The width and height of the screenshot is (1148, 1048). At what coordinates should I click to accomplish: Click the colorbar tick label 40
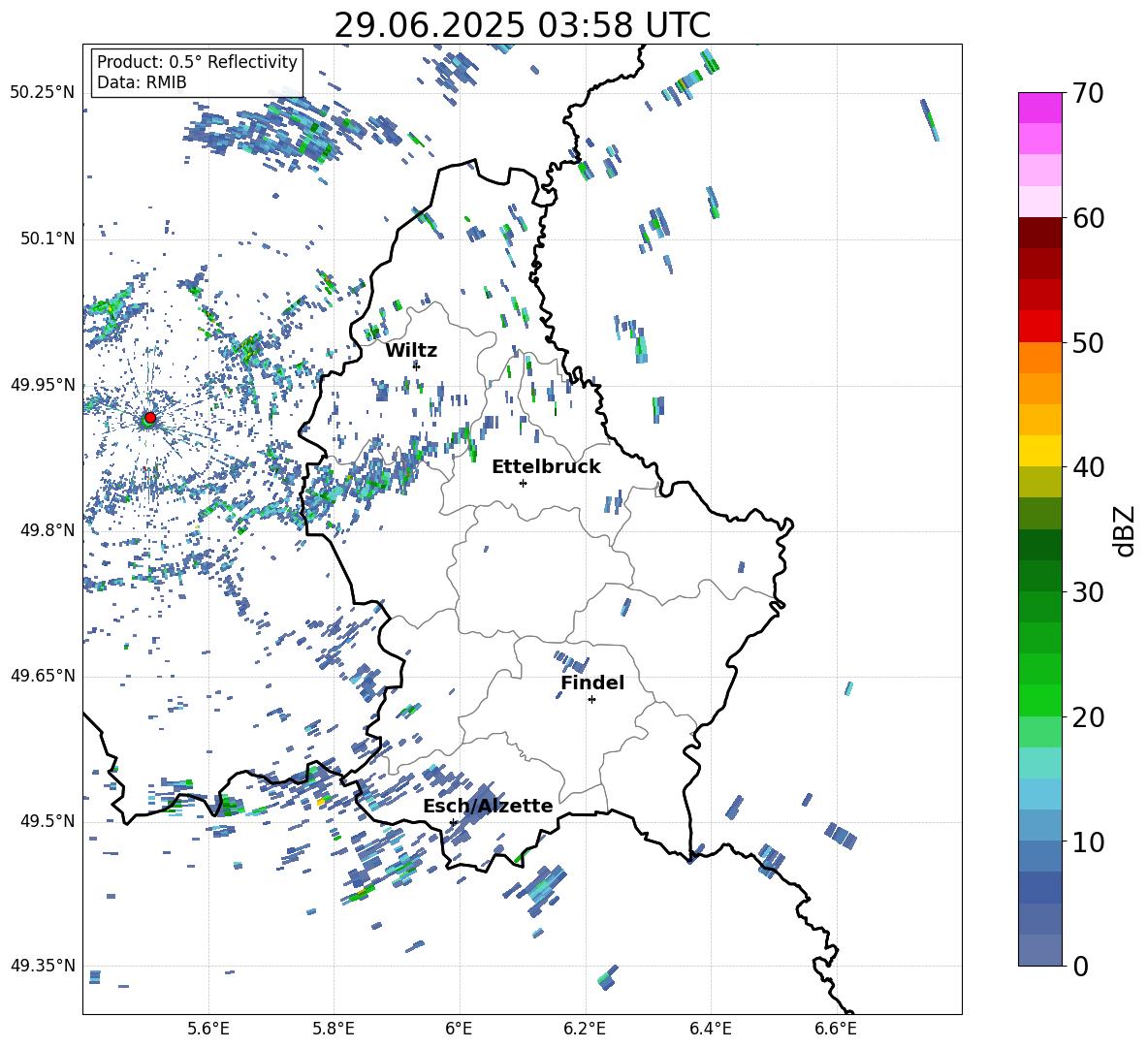click(x=1088, y=467)
